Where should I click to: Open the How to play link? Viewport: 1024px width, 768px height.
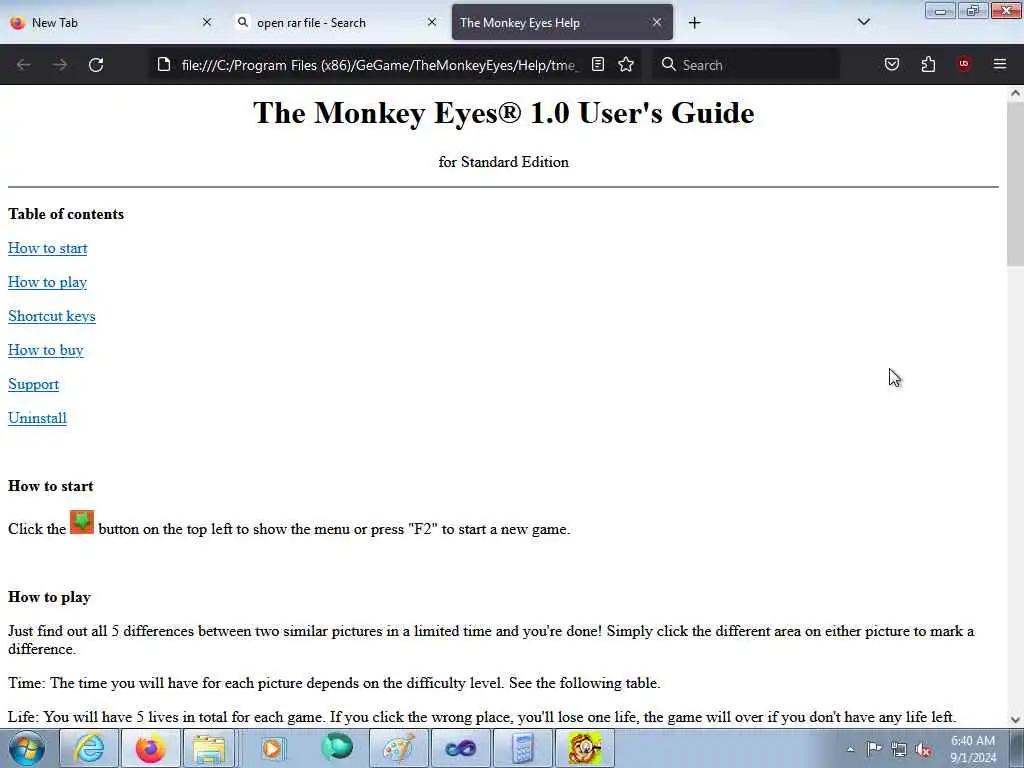(47, 282)
